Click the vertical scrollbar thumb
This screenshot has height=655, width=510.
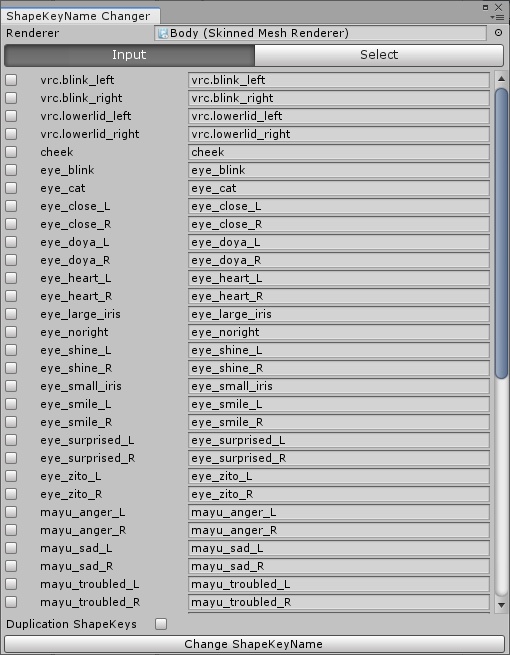click(501, 234)
